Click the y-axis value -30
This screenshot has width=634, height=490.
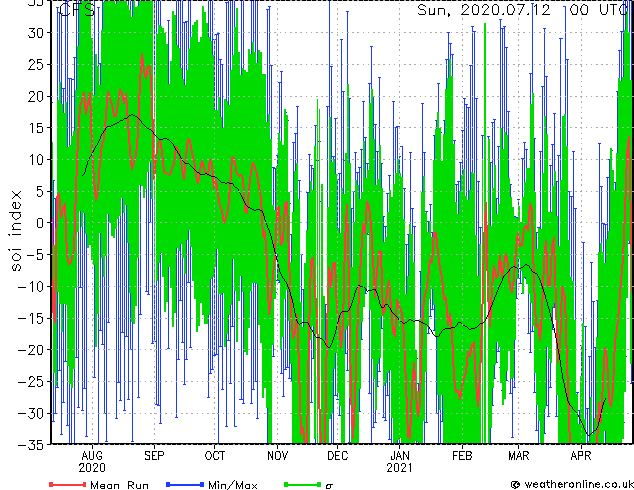(x=31, y=413)
